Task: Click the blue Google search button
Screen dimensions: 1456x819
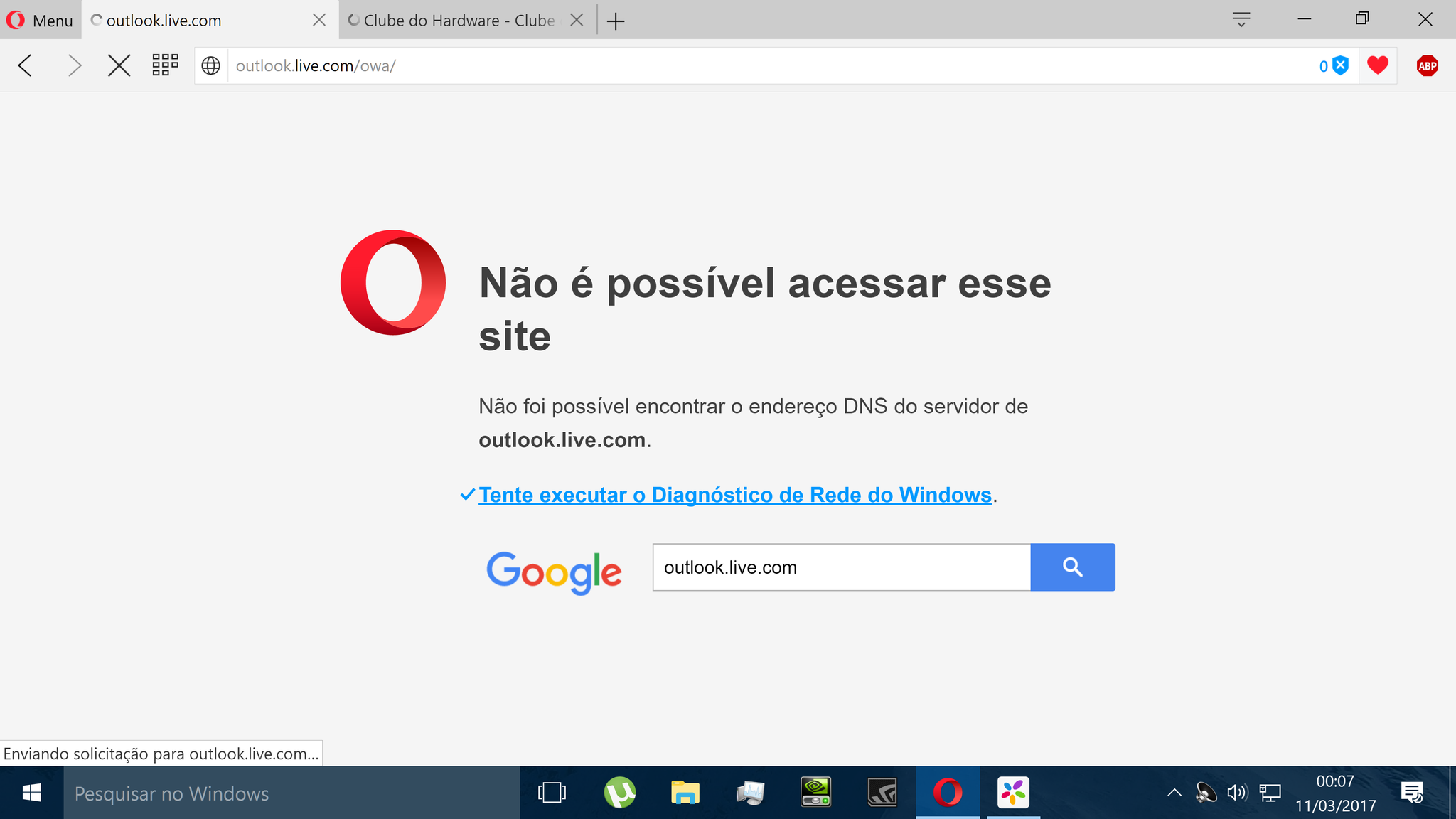Action: coord(1073,567)
